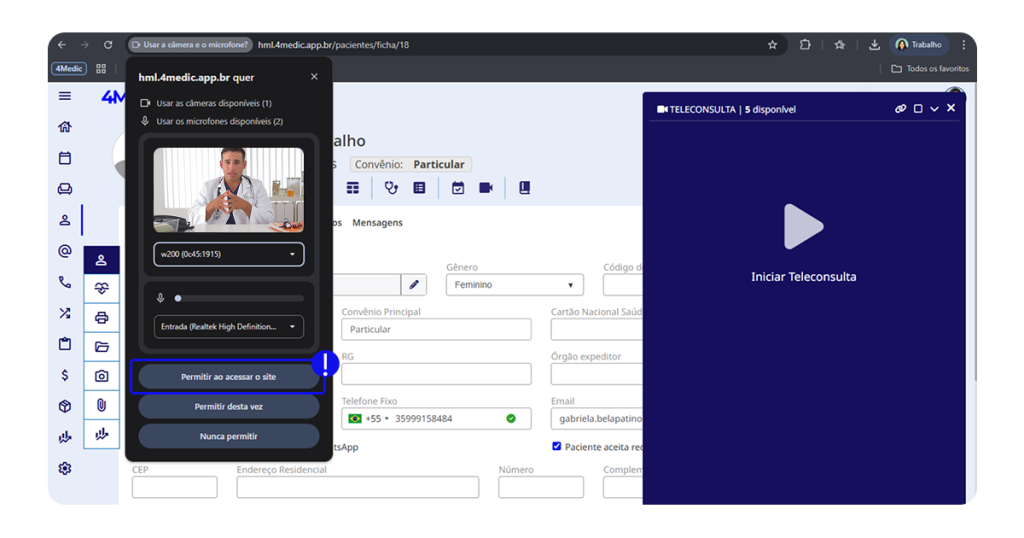The width and height of the screenshot is (1024, 538).
Task: Open the Realtek microphone input dropdown
Action: click(x=228, y=326)
